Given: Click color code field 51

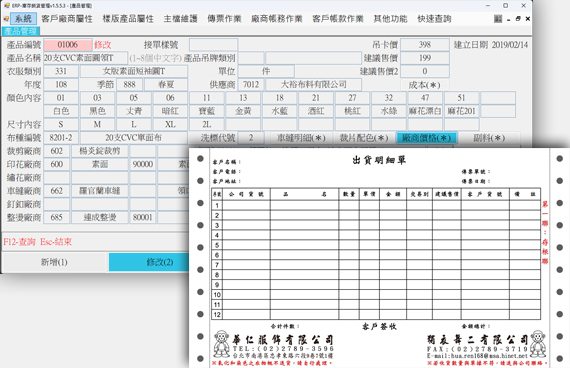Looking at the screenshot, I should click(461, 98).
